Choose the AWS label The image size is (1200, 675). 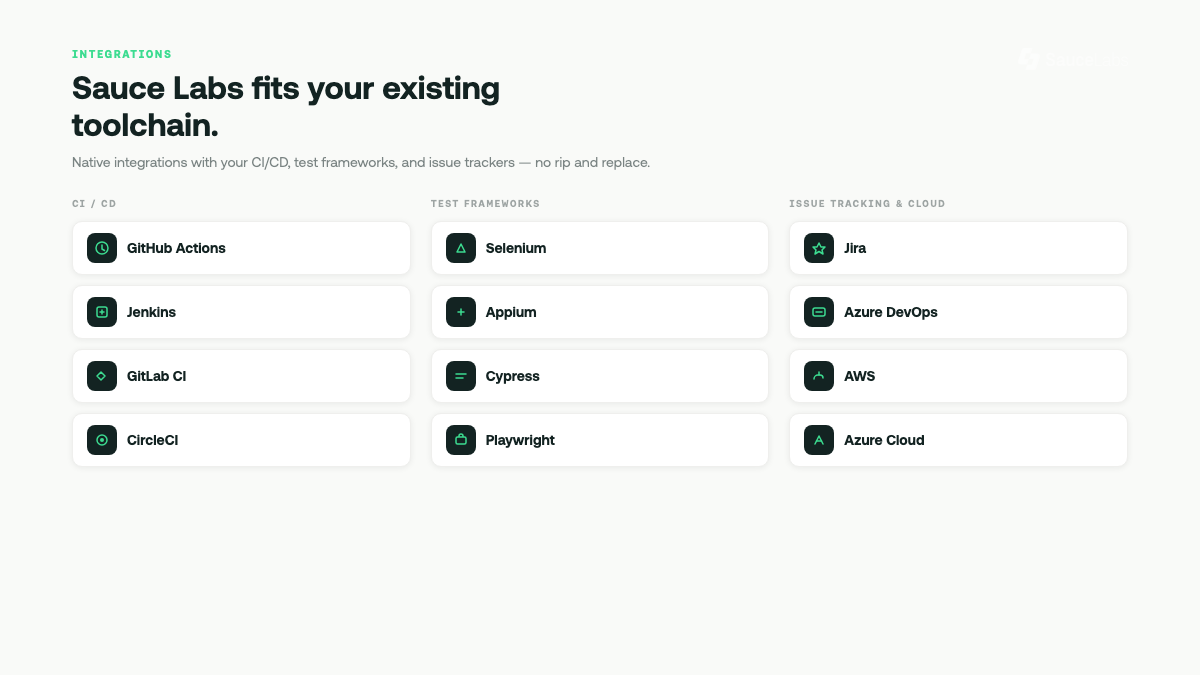click(859, 376)
